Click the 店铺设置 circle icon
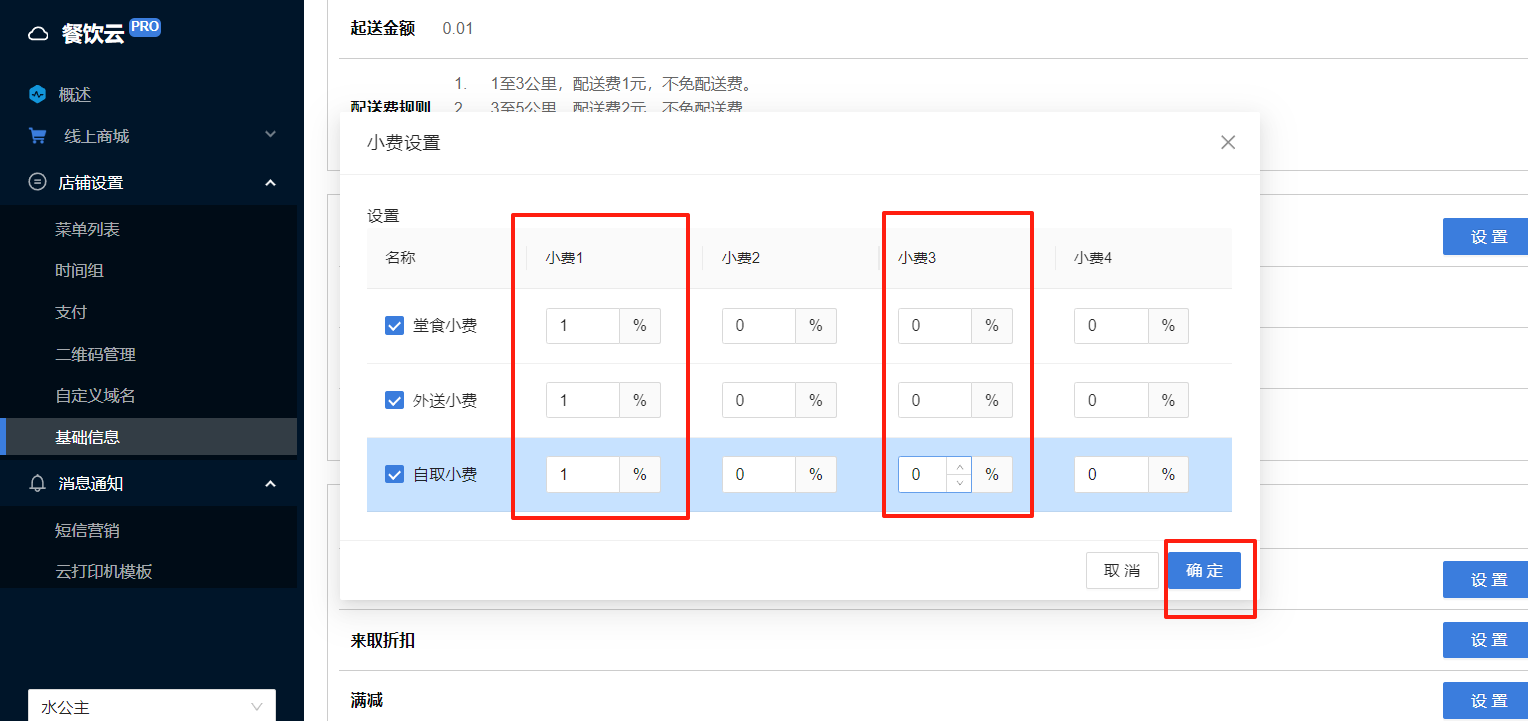1528x721 pixels. pyautogui.click(x=38, y=182)
